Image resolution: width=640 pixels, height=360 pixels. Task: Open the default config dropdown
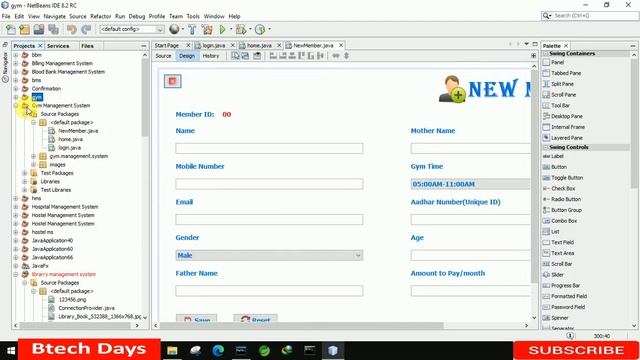(132, 29)
